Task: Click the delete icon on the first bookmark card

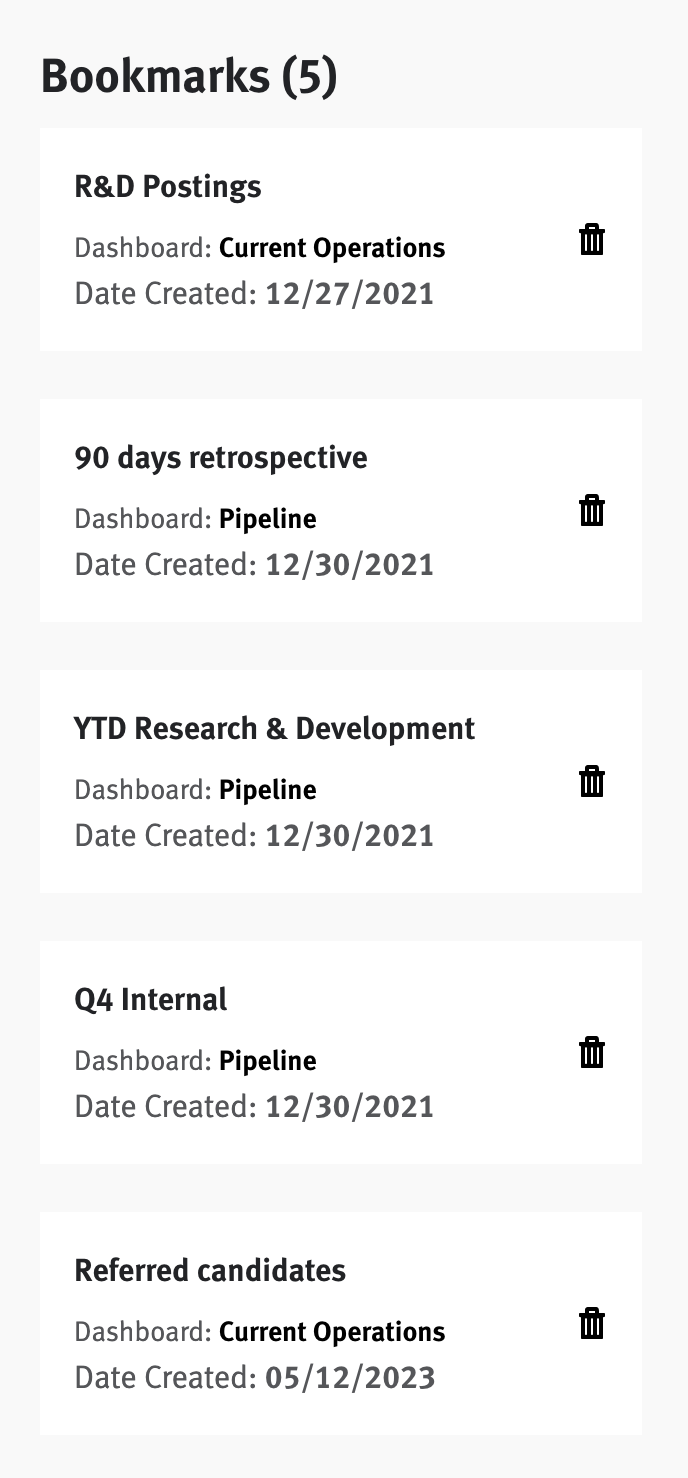Action: click(x=591, y=240)
